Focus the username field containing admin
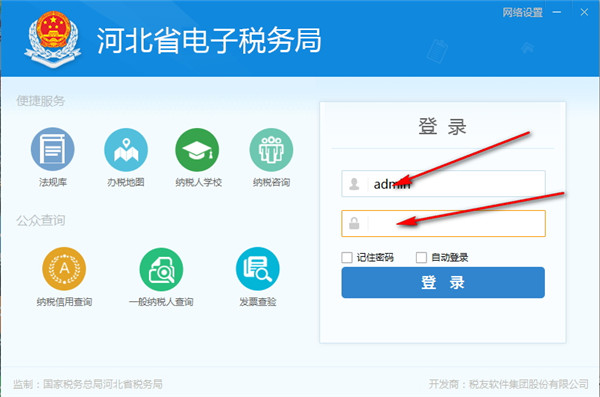The height and width of the screenshot is (397, 600). pyautogui.click(x=443, y=184)
